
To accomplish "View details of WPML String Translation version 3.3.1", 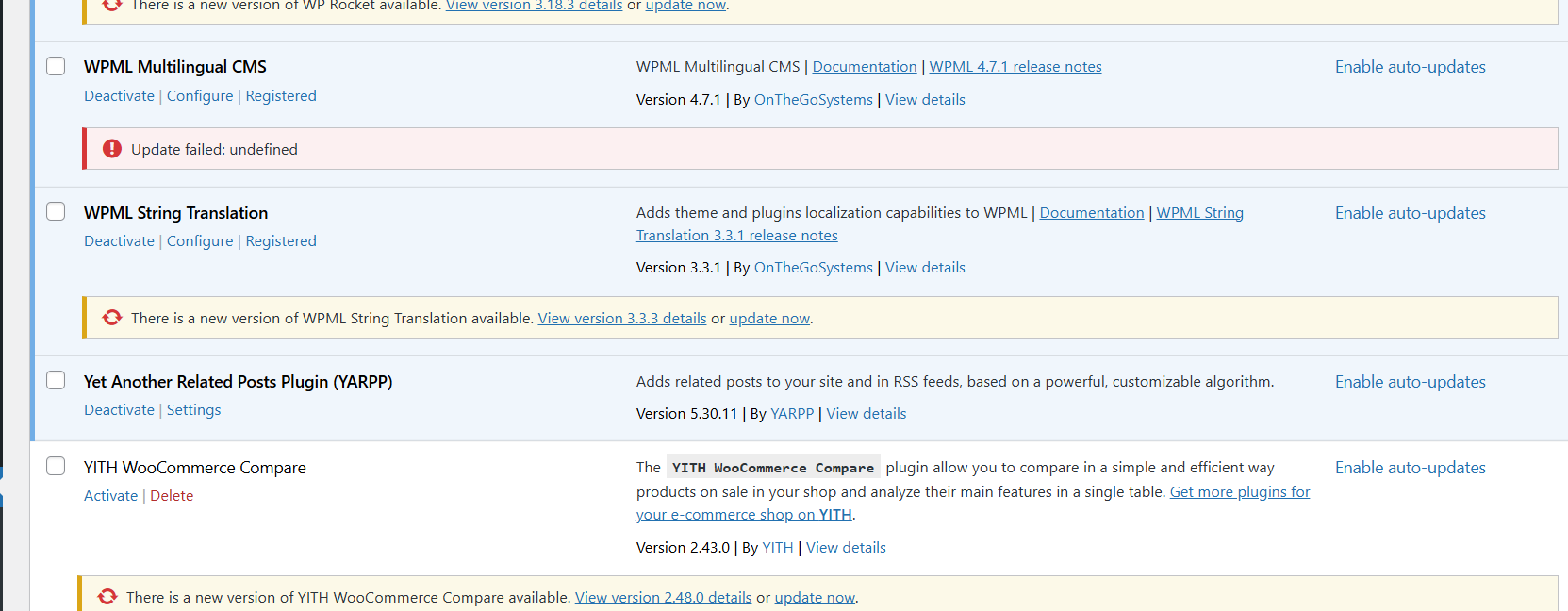I will [x=925, y=268].
